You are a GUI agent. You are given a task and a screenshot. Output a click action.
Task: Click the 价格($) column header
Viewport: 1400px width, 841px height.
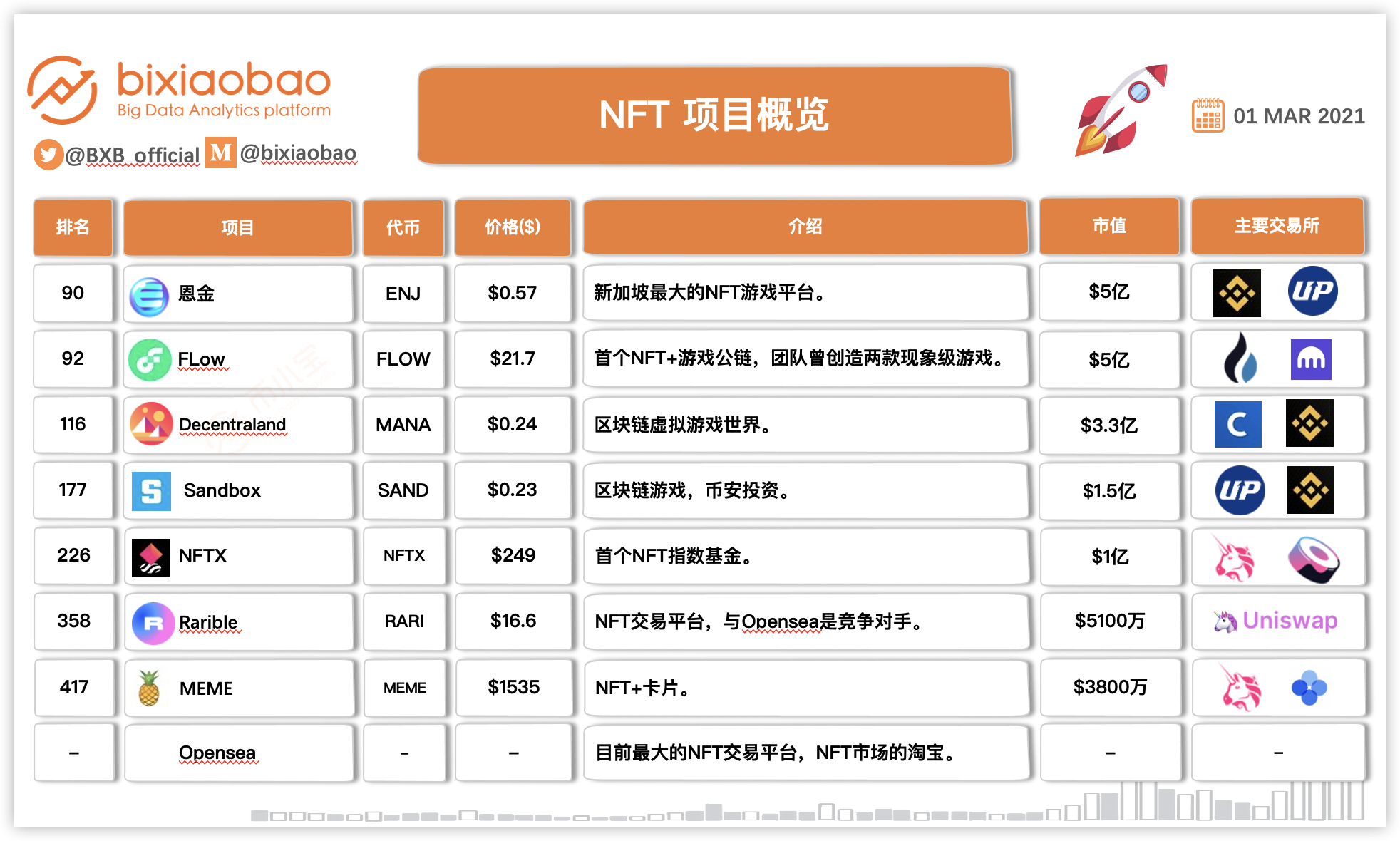(x=513, y=227)
